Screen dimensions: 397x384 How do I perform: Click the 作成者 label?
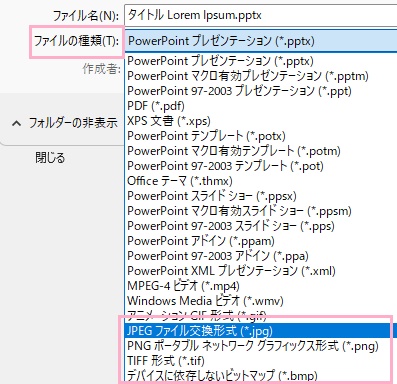pos(101,69)
